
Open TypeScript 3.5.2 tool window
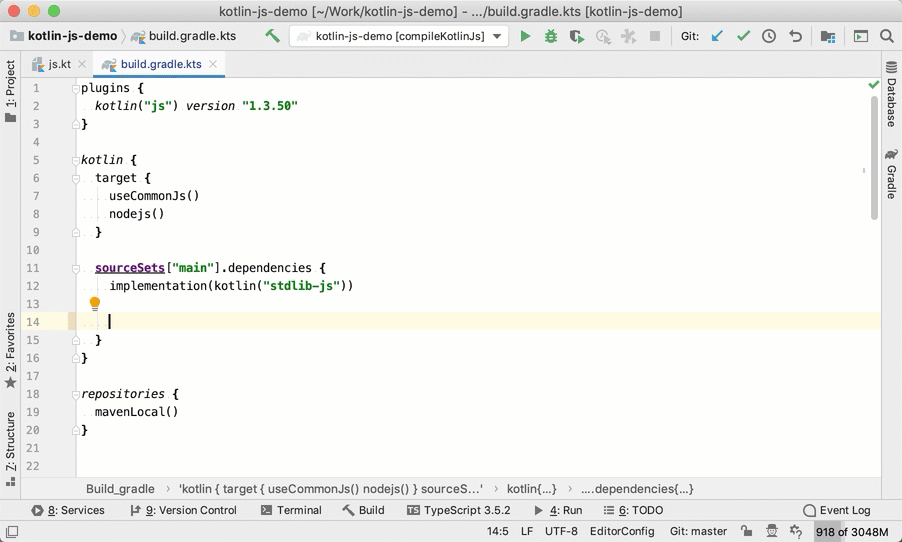(x=458, y=510)
